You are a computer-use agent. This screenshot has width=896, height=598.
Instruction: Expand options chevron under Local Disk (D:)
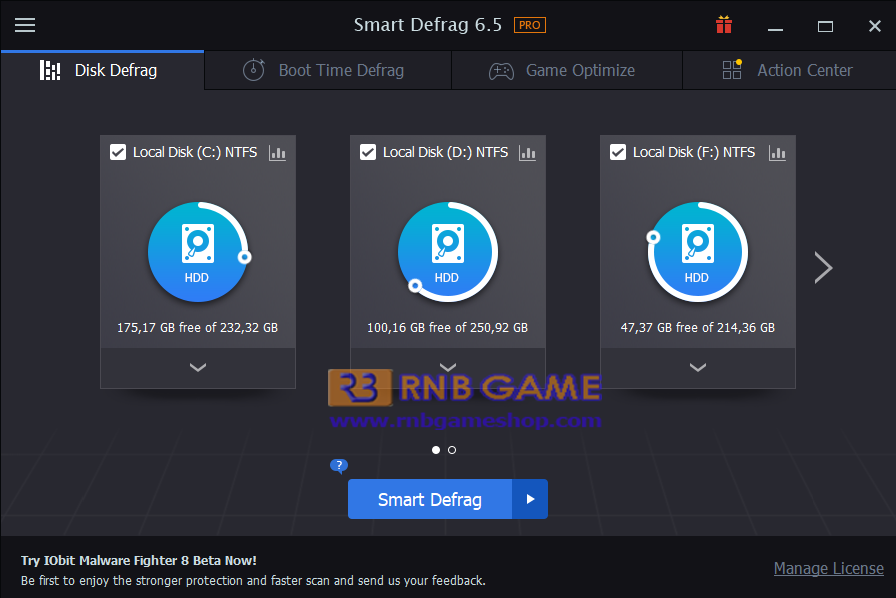coord(448,366)
